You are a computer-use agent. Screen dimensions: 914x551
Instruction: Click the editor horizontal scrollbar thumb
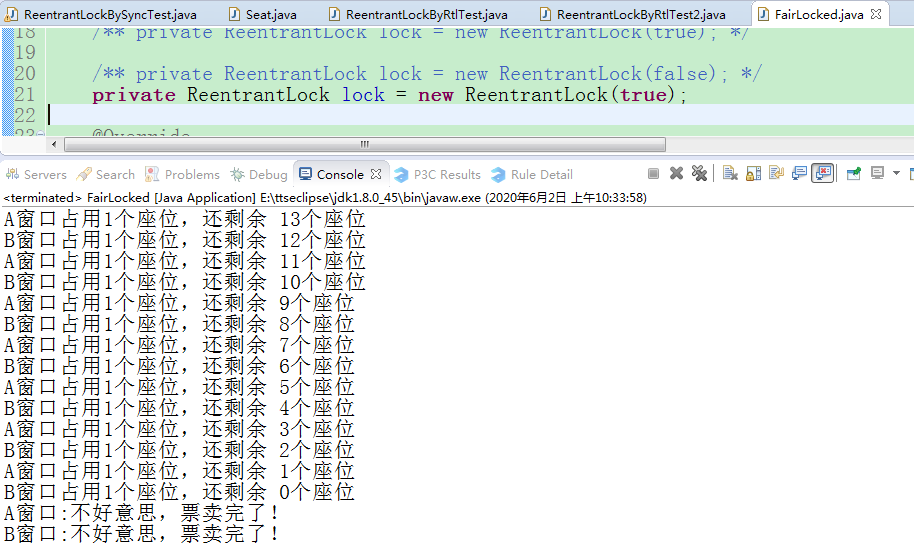click(x=365, y=145)
